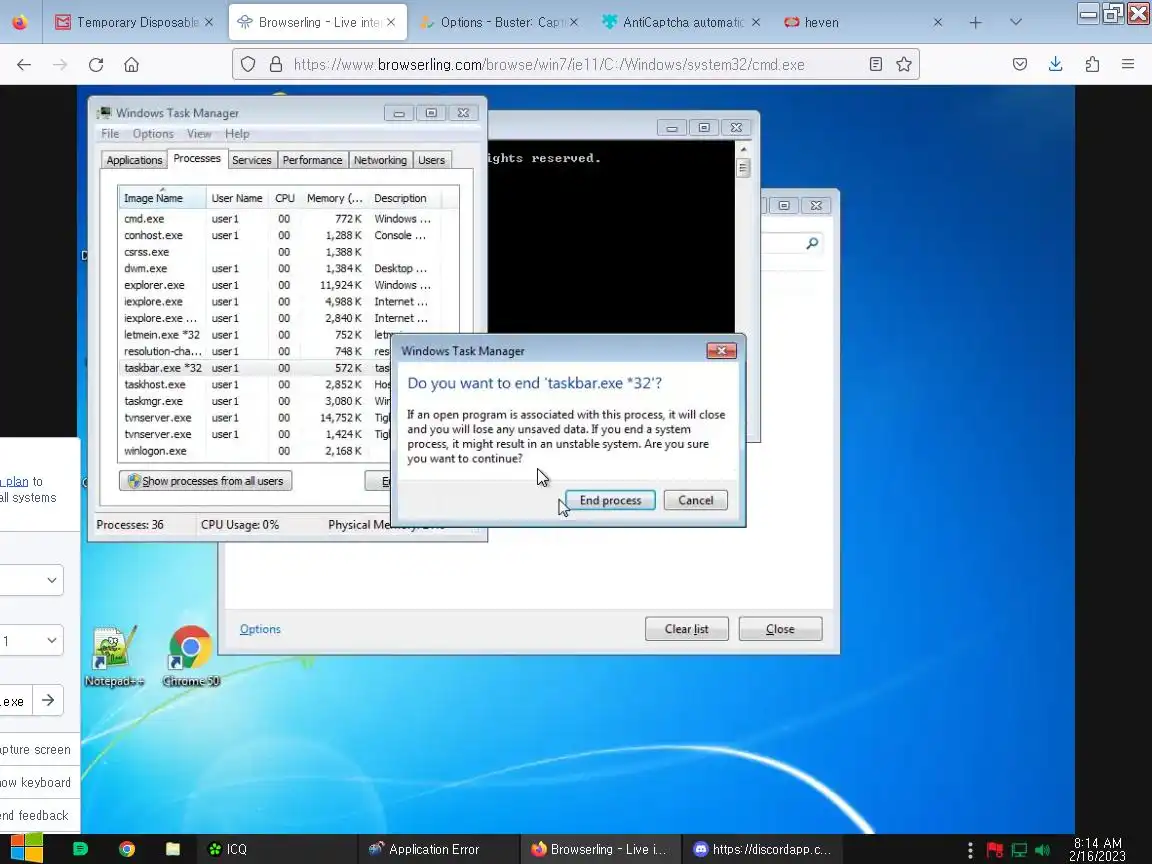Switch to the Services tab
The image size is (1152, 864).
point(251,160)
